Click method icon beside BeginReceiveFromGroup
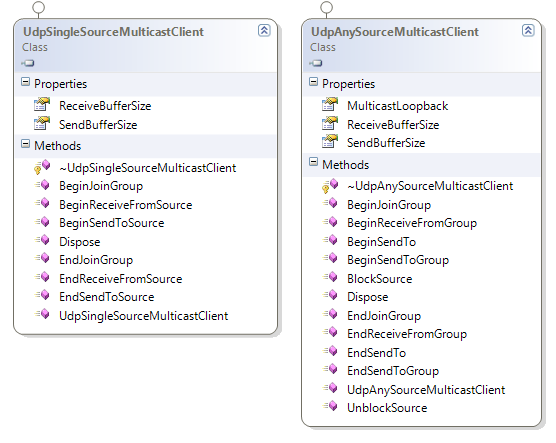Screen dimensions: 556x443 (x=330, y=222)
